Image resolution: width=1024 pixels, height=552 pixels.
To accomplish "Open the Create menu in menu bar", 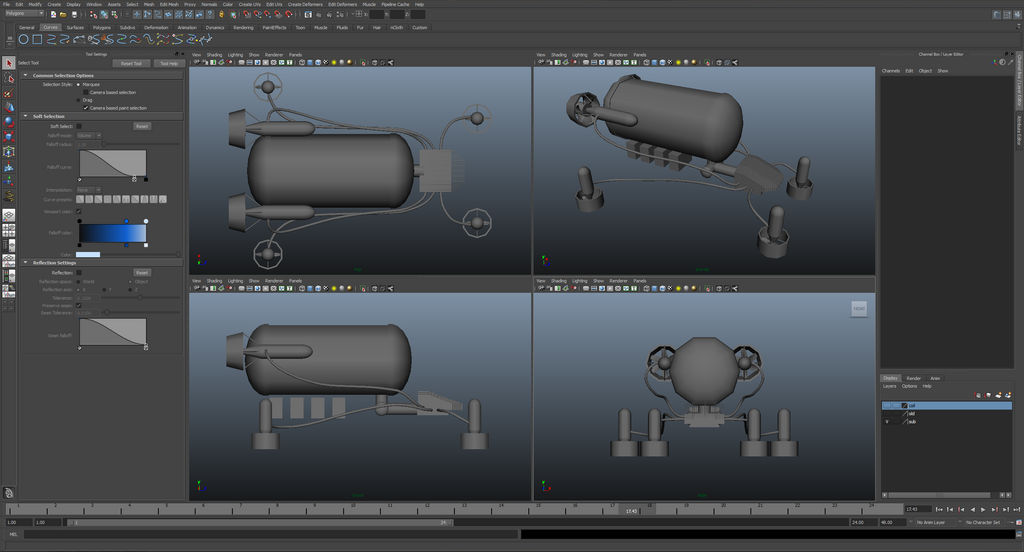I will pyautogui.click(x=54, y=4).
